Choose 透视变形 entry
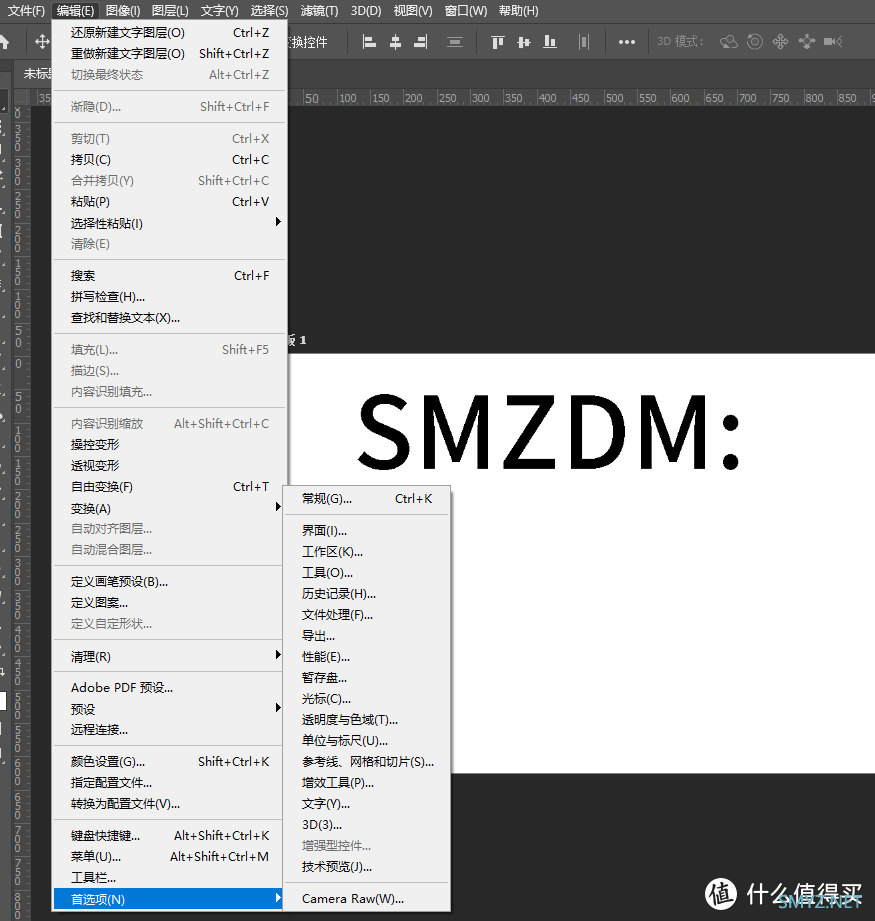 (169, 466)
